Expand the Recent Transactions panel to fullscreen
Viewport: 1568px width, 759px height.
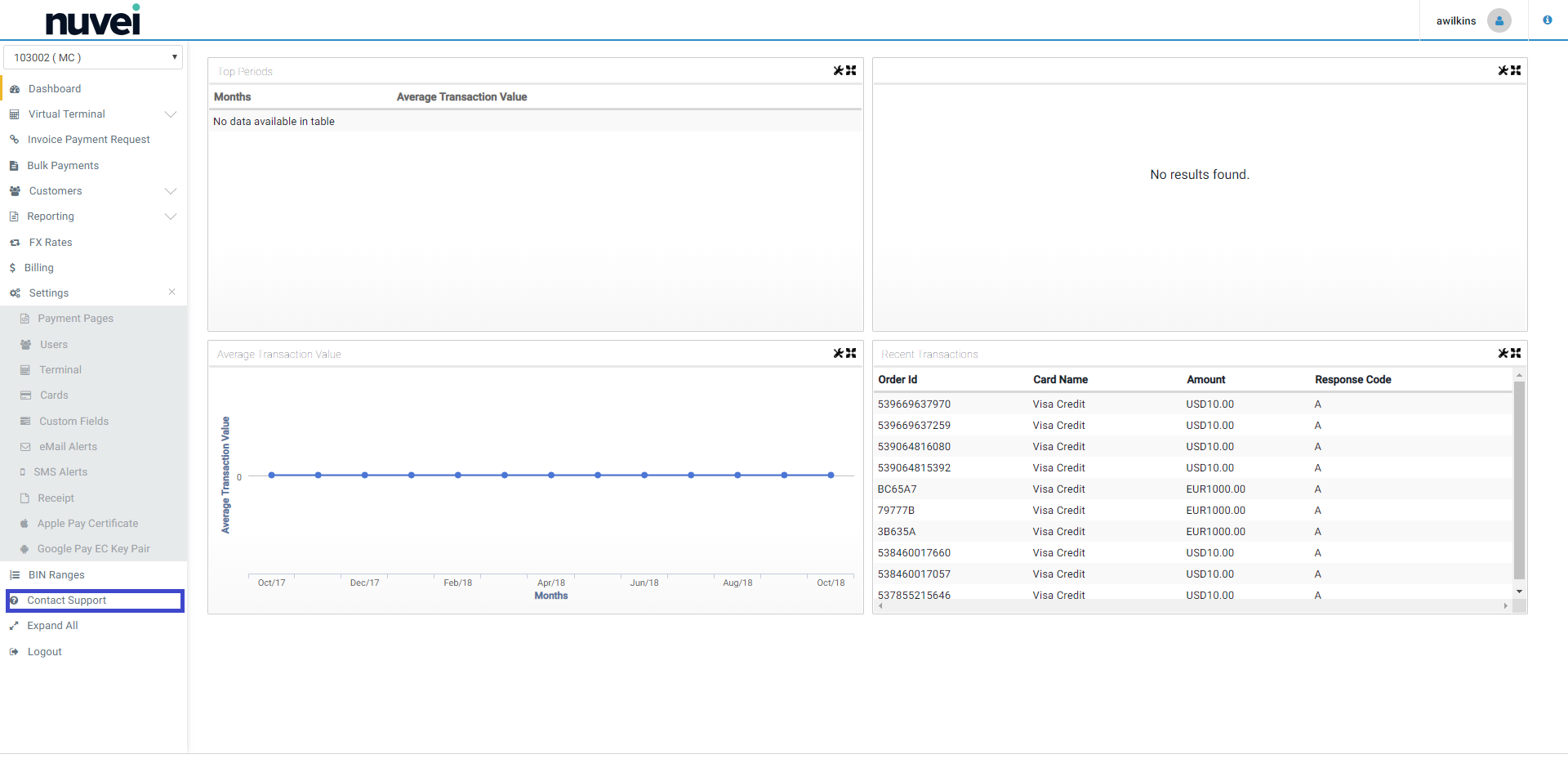click(x=1516, y=354)
